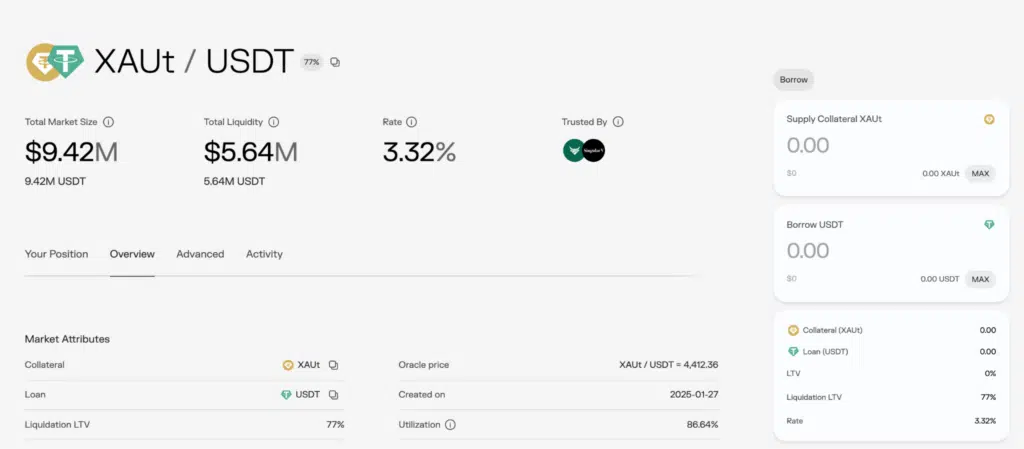Click the info icon beside Rate
The height and width of the screenshot is (449, 1024).
coord(412,122)
